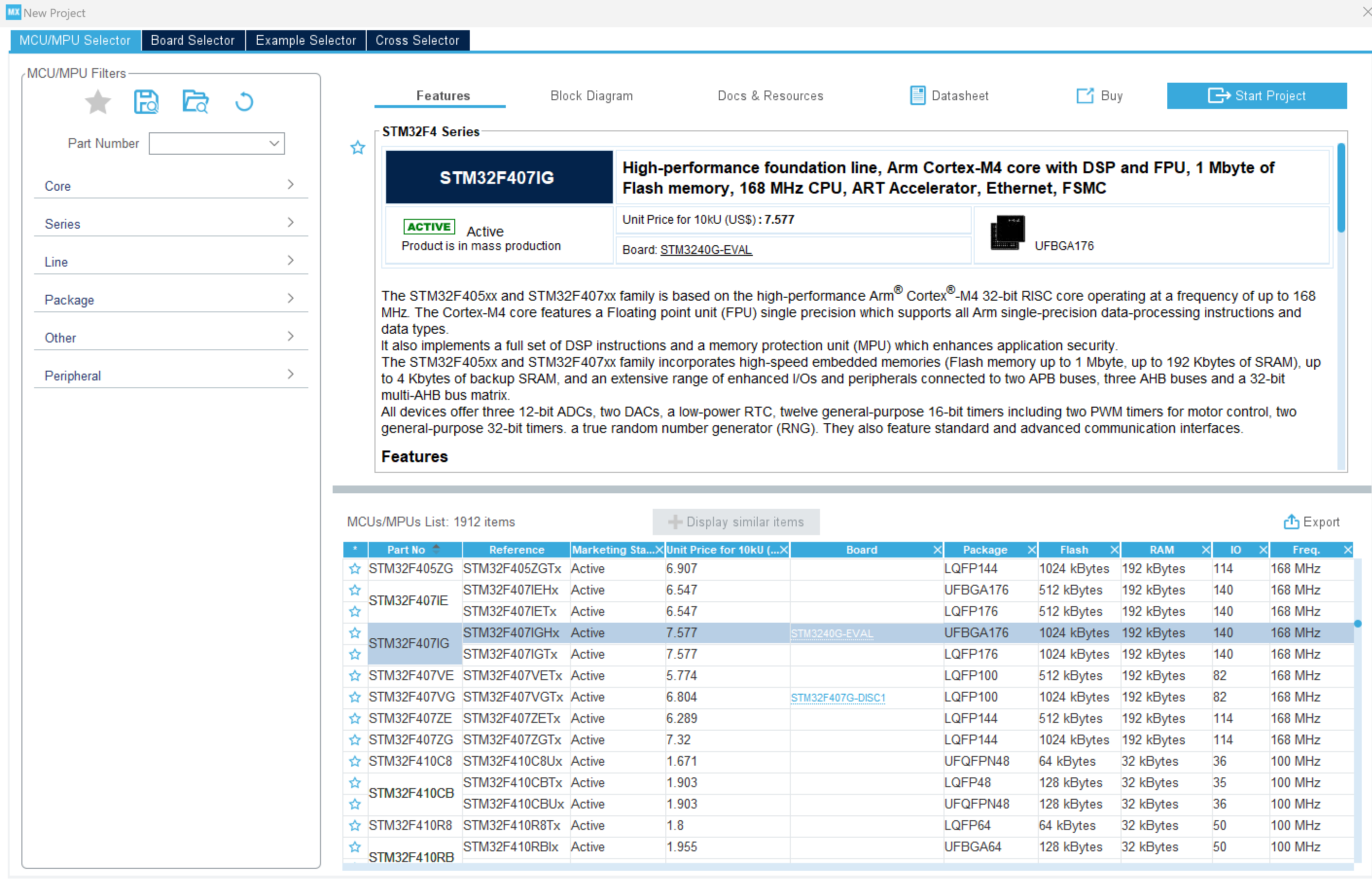The image size is (1372, 881).
Task: Toggle favorite star for STM32F407VG row
Action: coord(355,698)
